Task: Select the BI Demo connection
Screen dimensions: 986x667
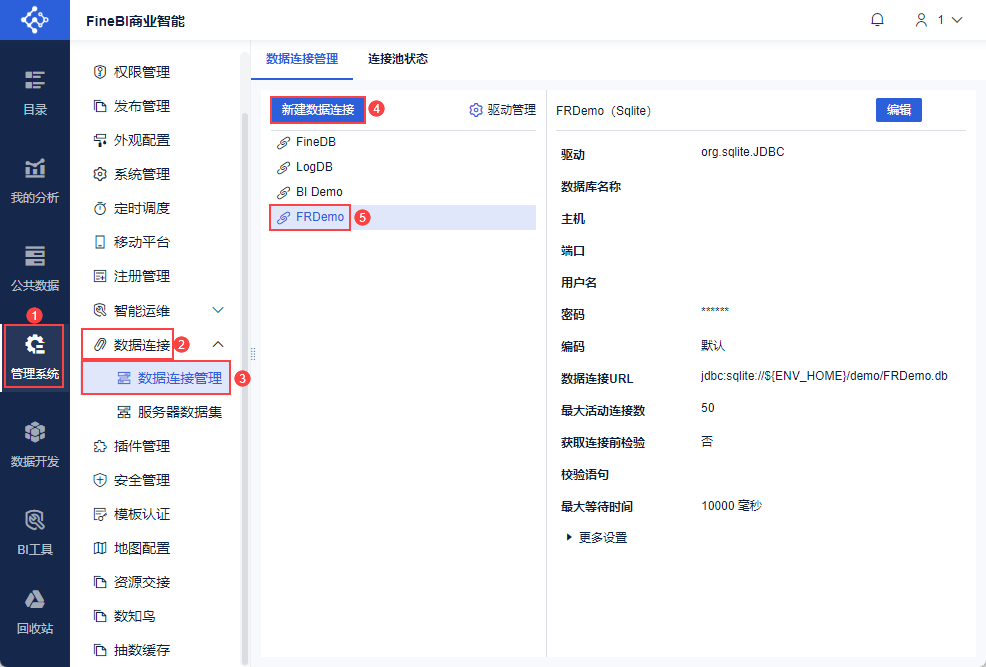Action: tap(403, 192)
